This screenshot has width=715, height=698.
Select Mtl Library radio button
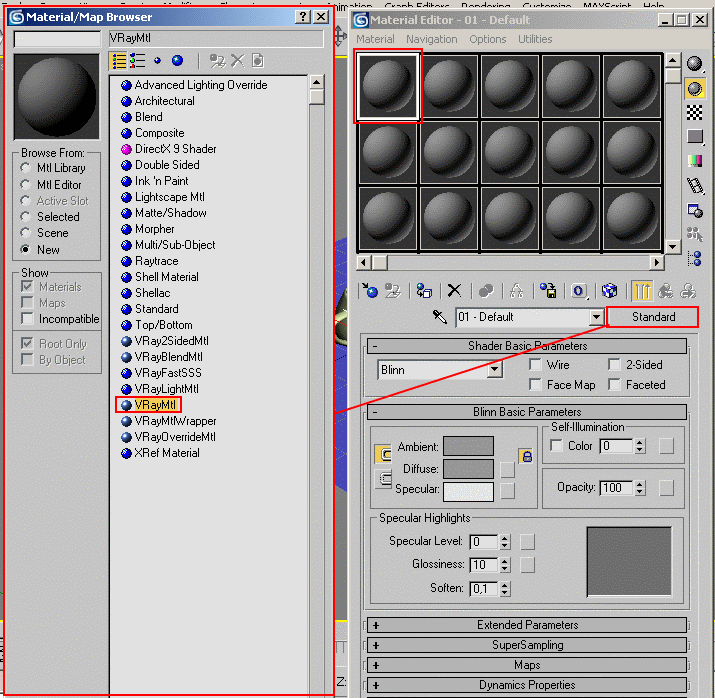[x=26, y=168]
